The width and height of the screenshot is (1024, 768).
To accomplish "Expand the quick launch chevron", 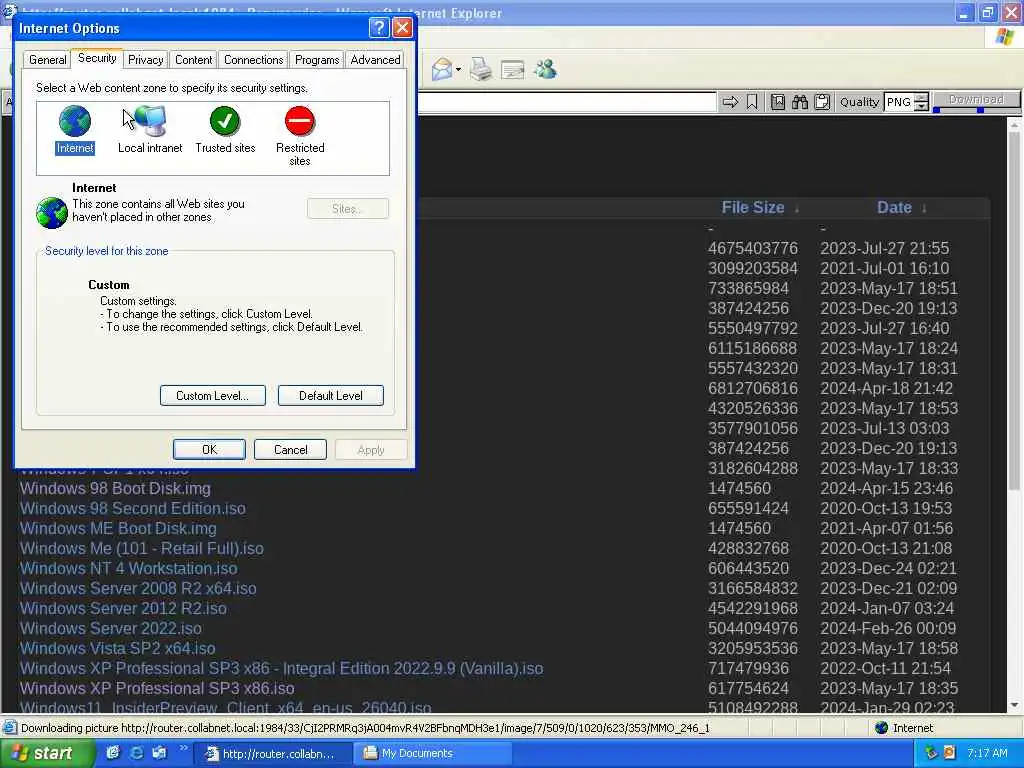I will pos(183,748).
